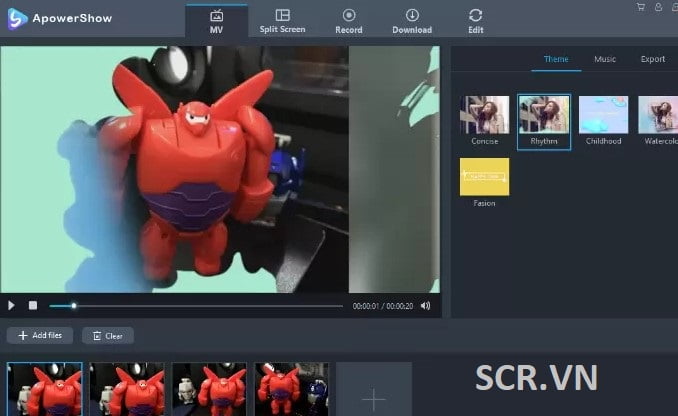
Task: Select the third clip thumbnail in filmstrip
Action: pos(209,389)
